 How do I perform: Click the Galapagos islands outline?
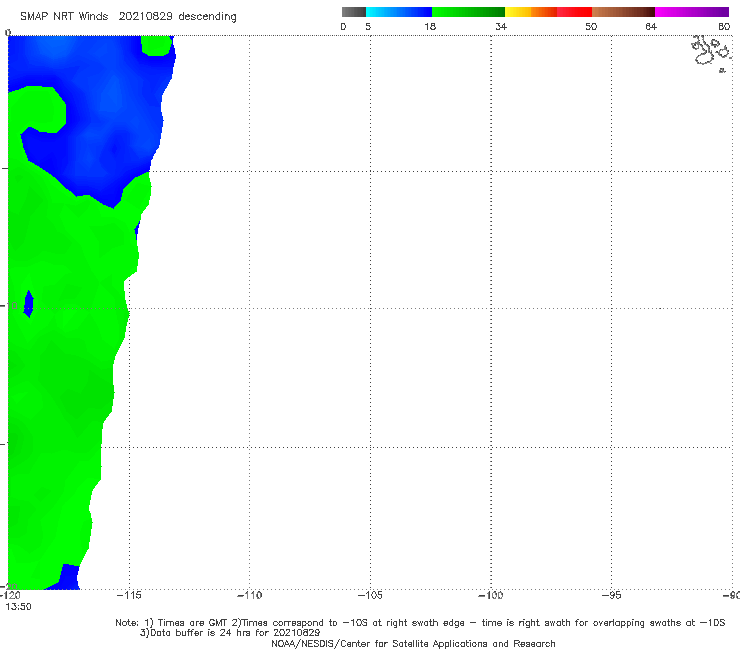711,52
